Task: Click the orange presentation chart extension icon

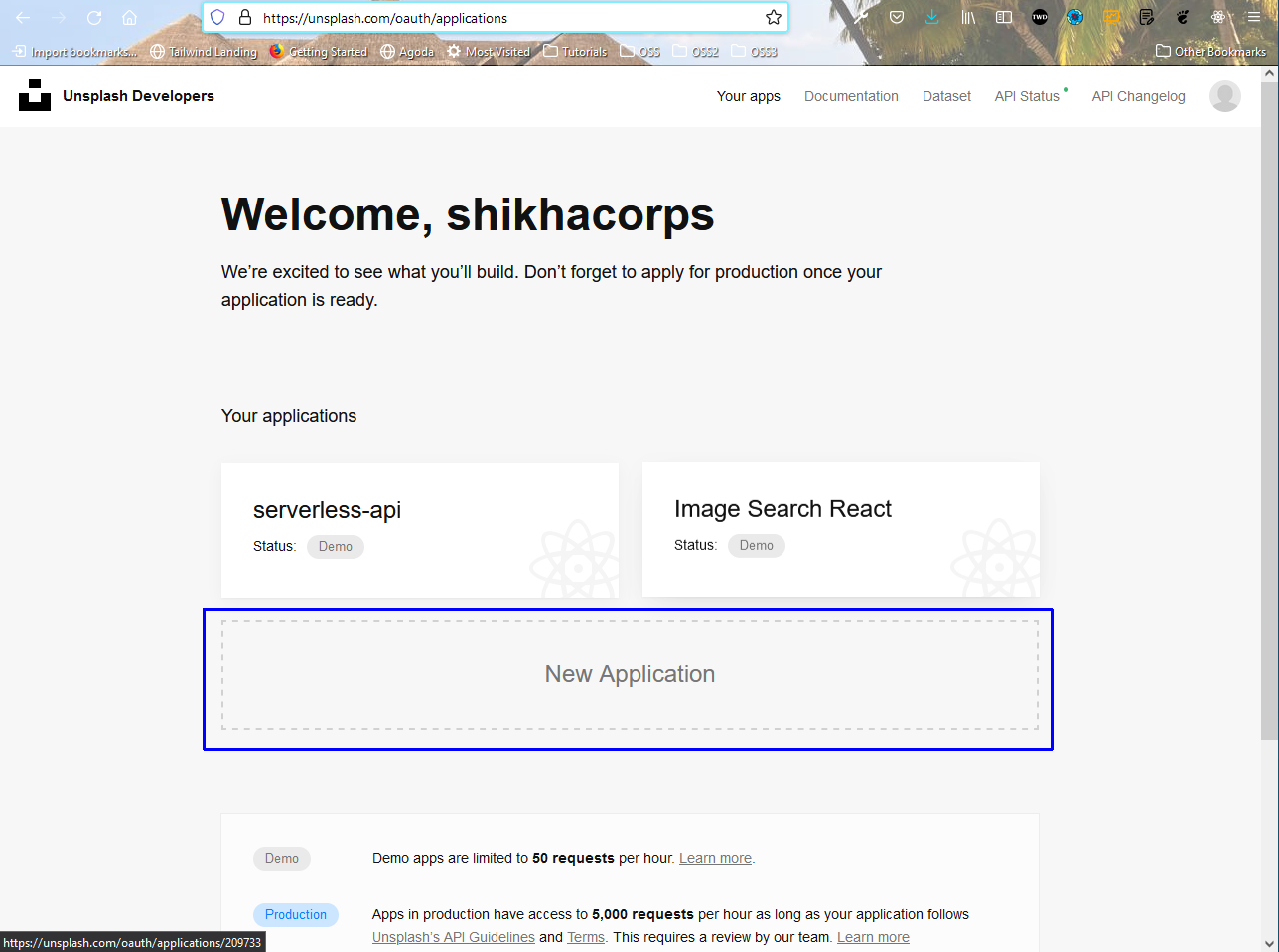Action: 1112,17
